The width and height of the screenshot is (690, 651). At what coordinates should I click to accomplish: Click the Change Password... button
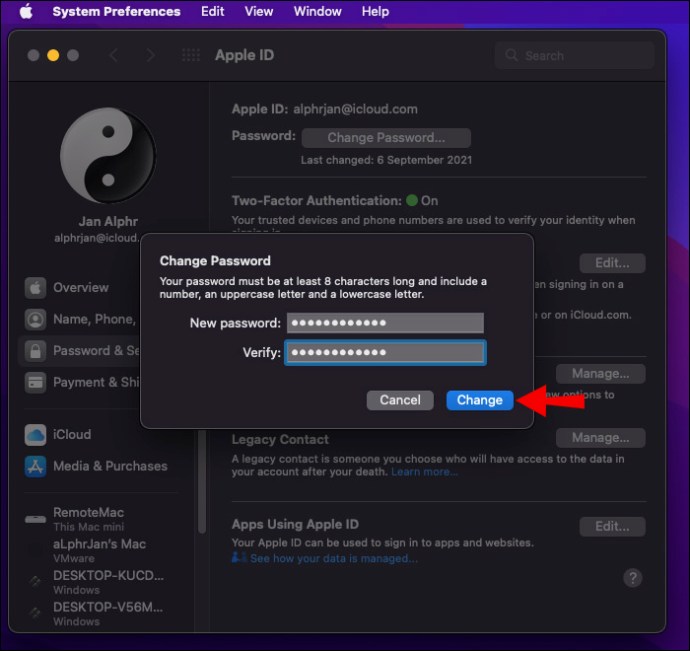click(x=386, y=138)
